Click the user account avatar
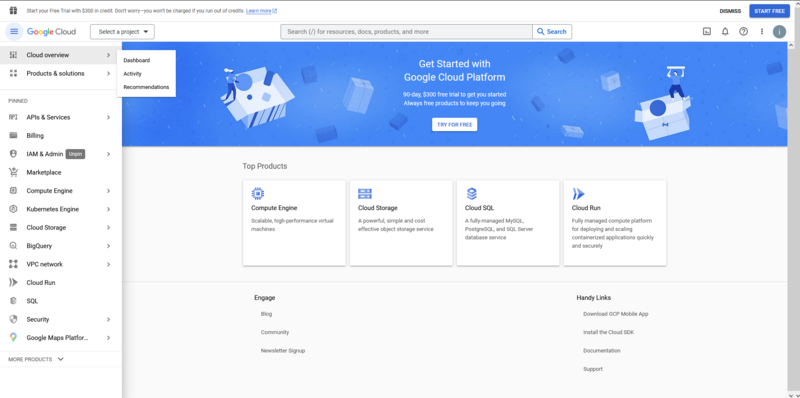The height and width of the screenshot is (398, 800). point(779,32)
